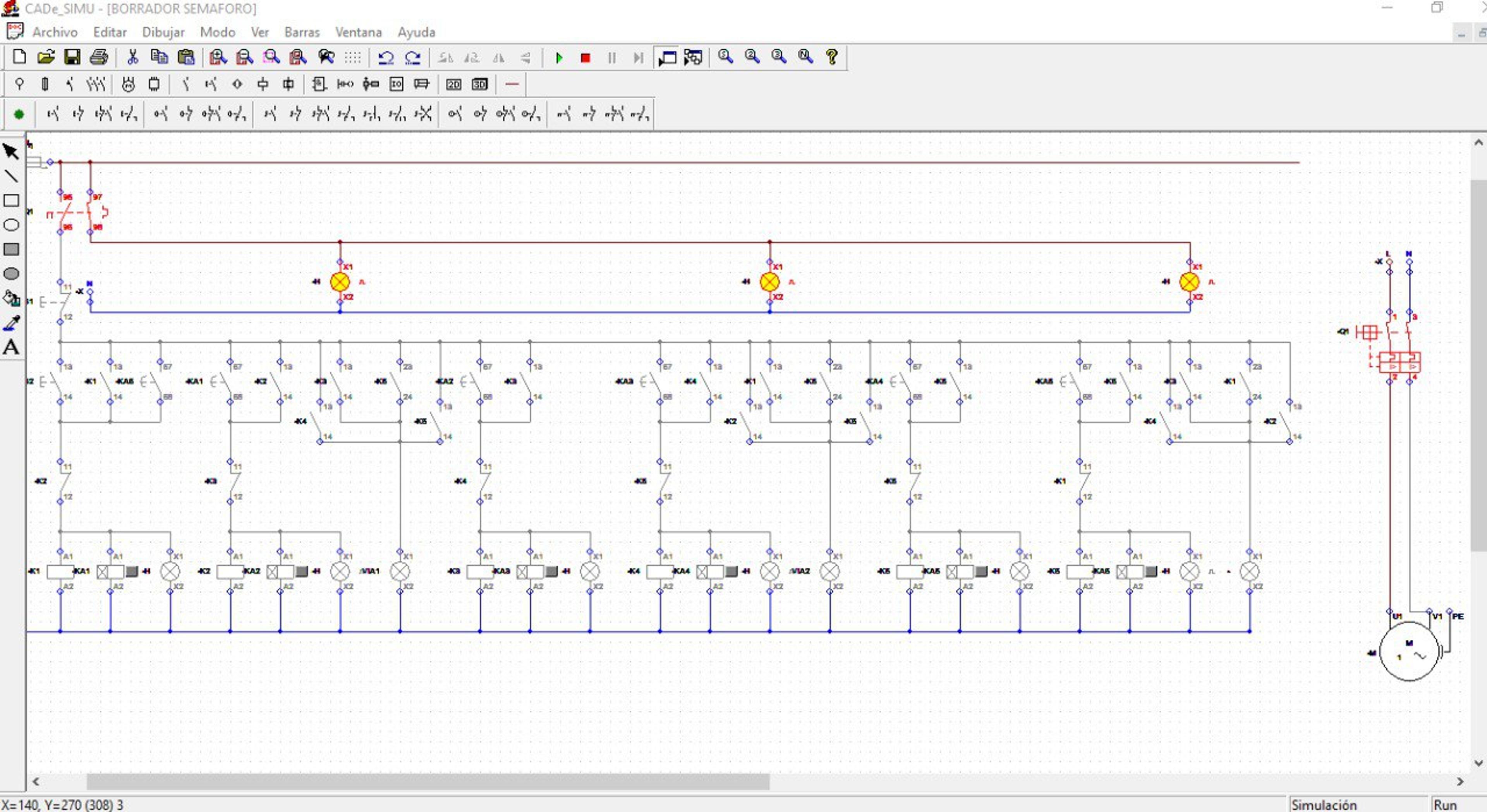Click the green circle icon in the contacts bar
1487x812 pixels.
click(19, 114)
